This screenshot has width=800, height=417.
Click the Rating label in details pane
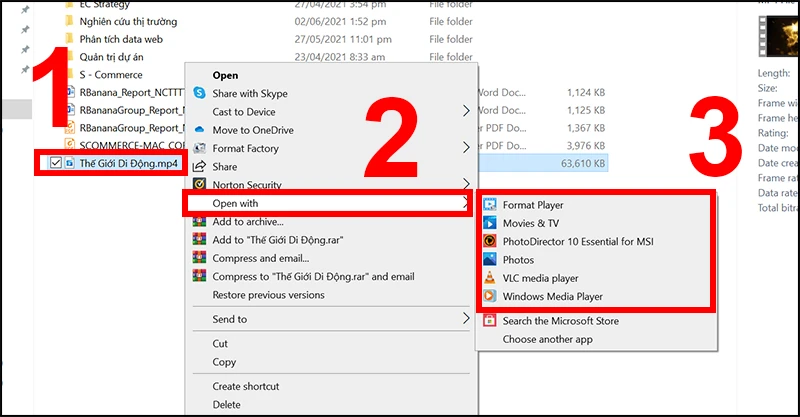(772, 133)
